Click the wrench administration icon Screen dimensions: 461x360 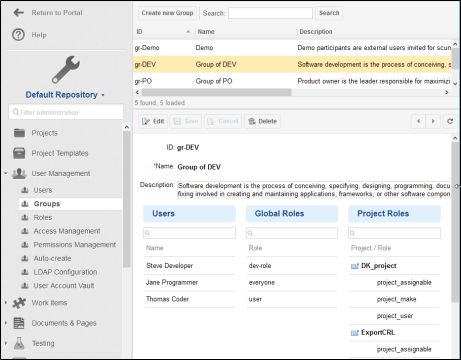[66, 69]
